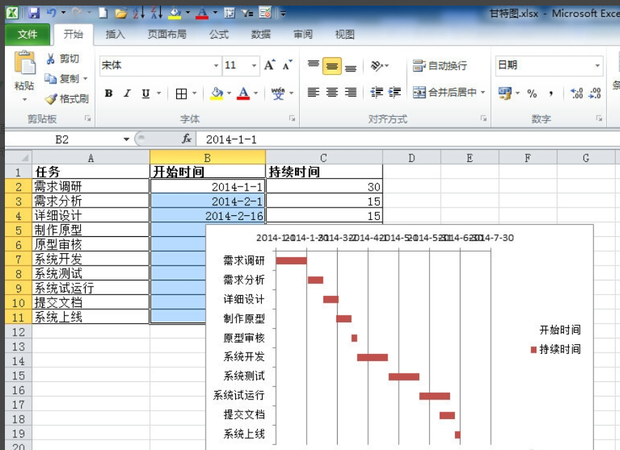Click the phonetic guide wén icon
620x450 pixels.
pyautogui.click(x=278, y=94)
